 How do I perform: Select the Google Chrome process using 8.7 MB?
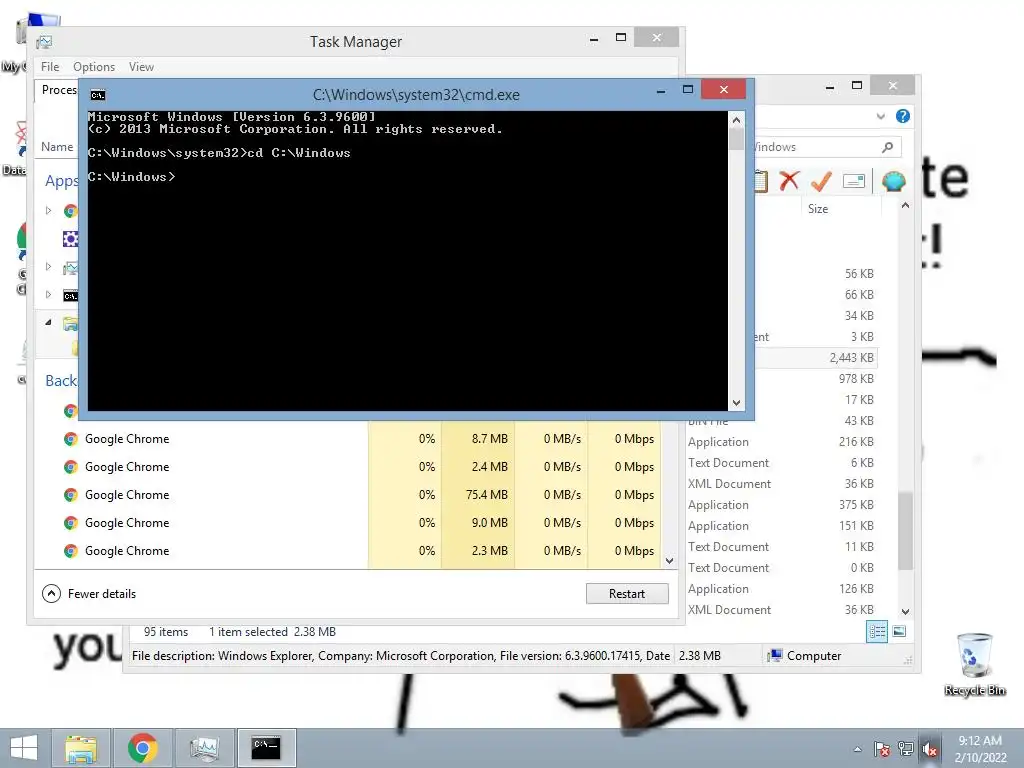[x=348, y=439]
